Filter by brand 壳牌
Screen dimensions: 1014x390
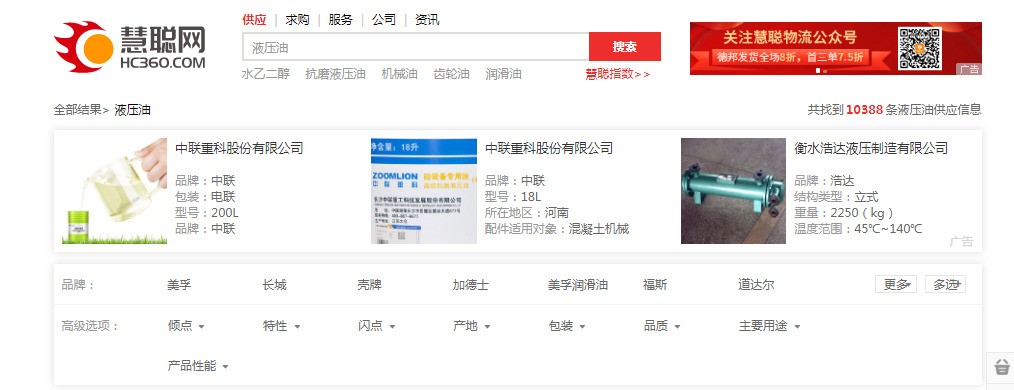(x=369, y=285)
